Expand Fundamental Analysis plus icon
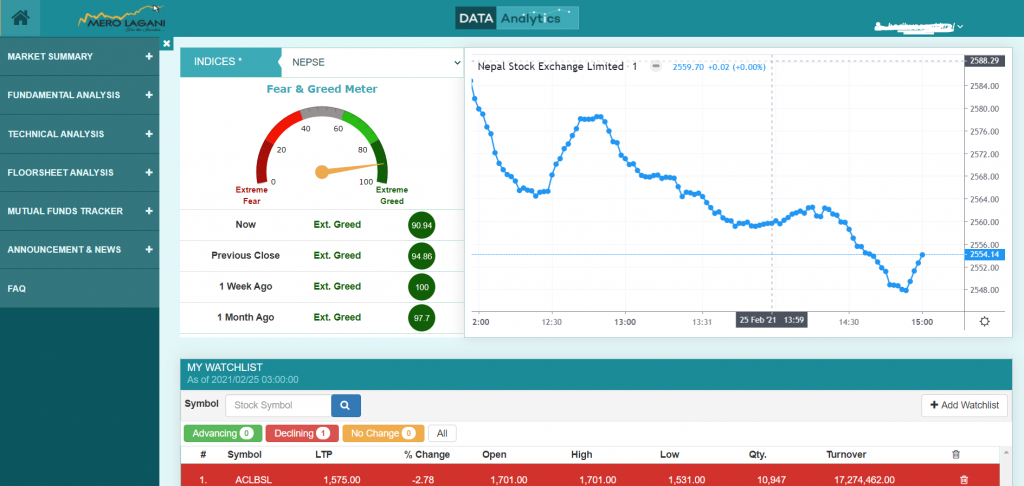 coord(149,95)
